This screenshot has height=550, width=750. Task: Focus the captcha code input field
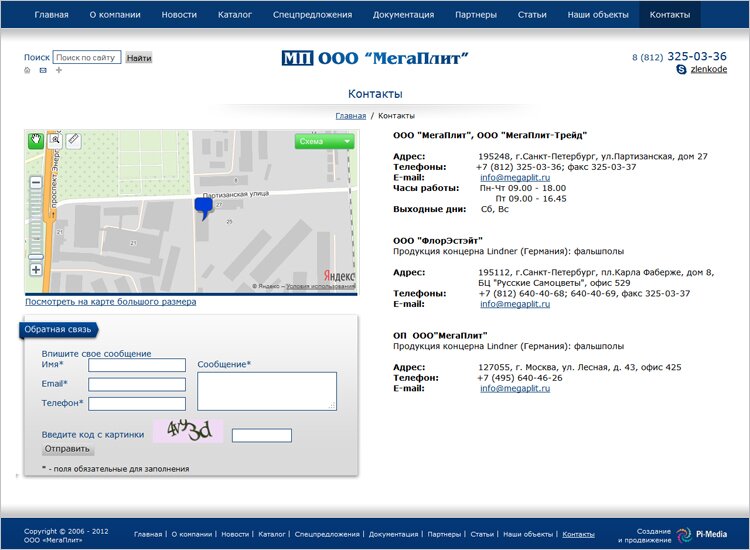[262, 435]
